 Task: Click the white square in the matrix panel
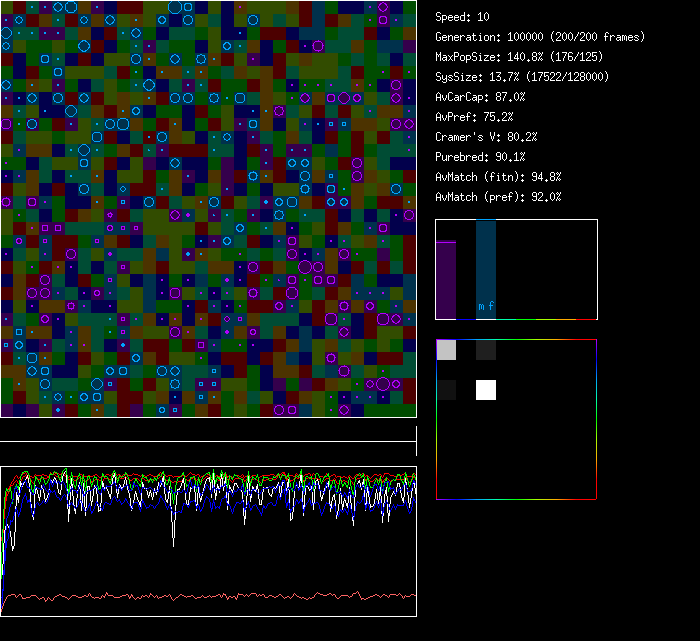click(486, 390)
